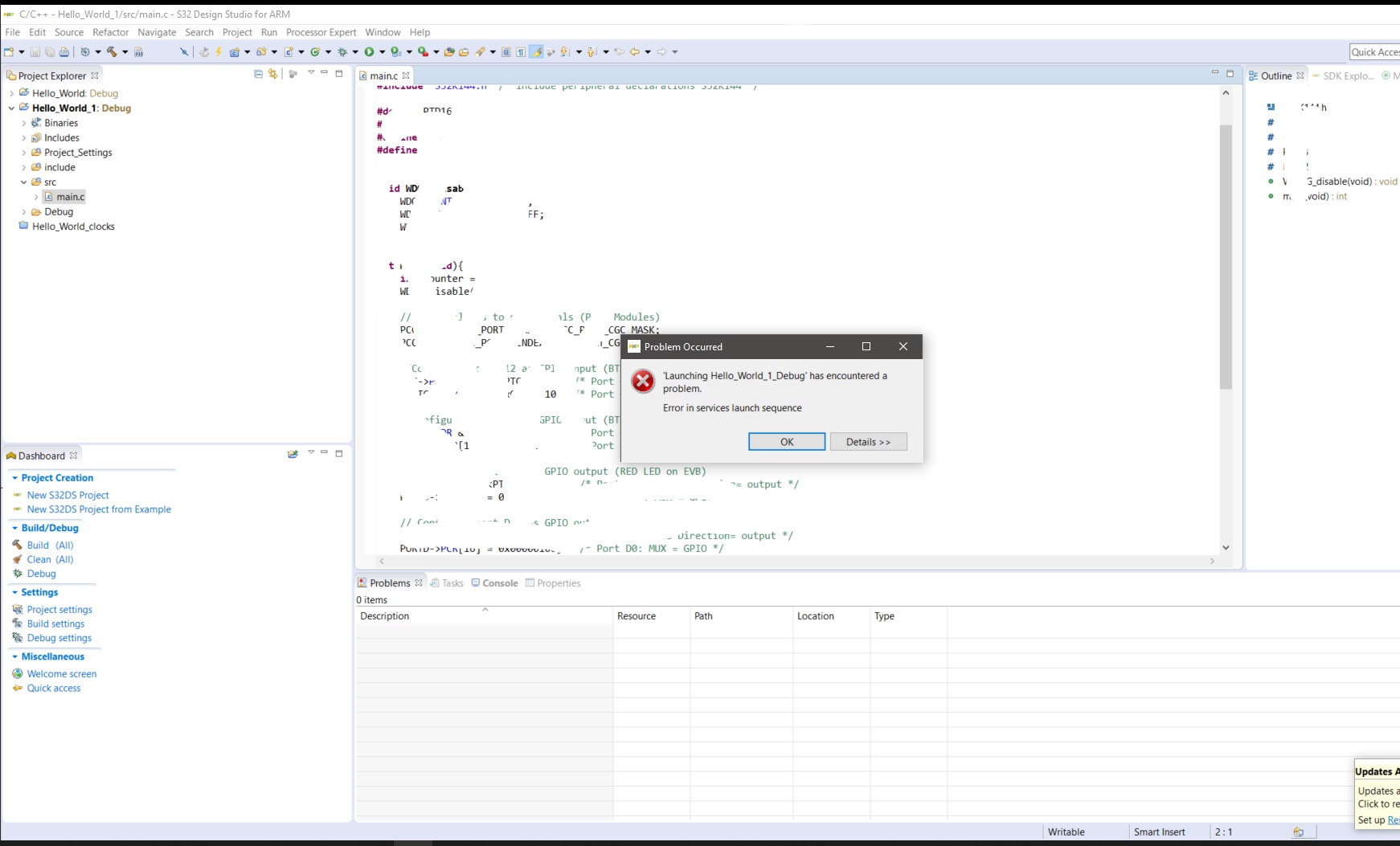
Task: Click the Flash lightning bolt toolbar icon
Action: pos(219,51)
